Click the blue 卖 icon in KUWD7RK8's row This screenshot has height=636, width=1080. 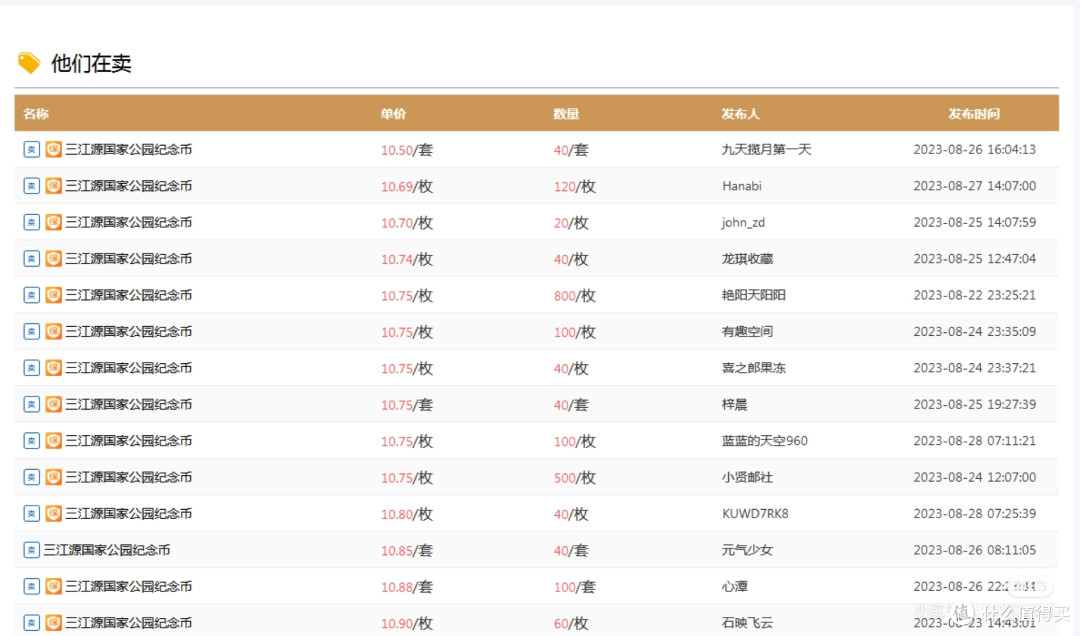(32, 514)
